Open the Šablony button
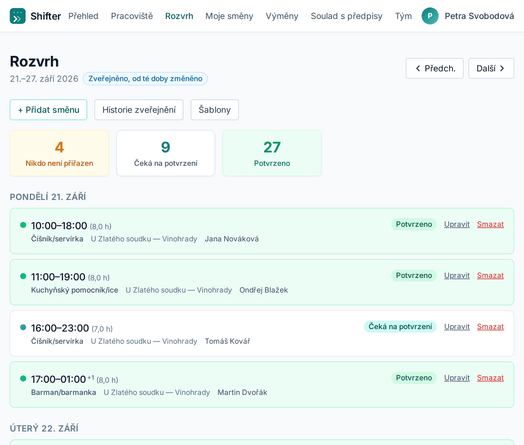This screenshot has height=445, width=524. (215, 110)
